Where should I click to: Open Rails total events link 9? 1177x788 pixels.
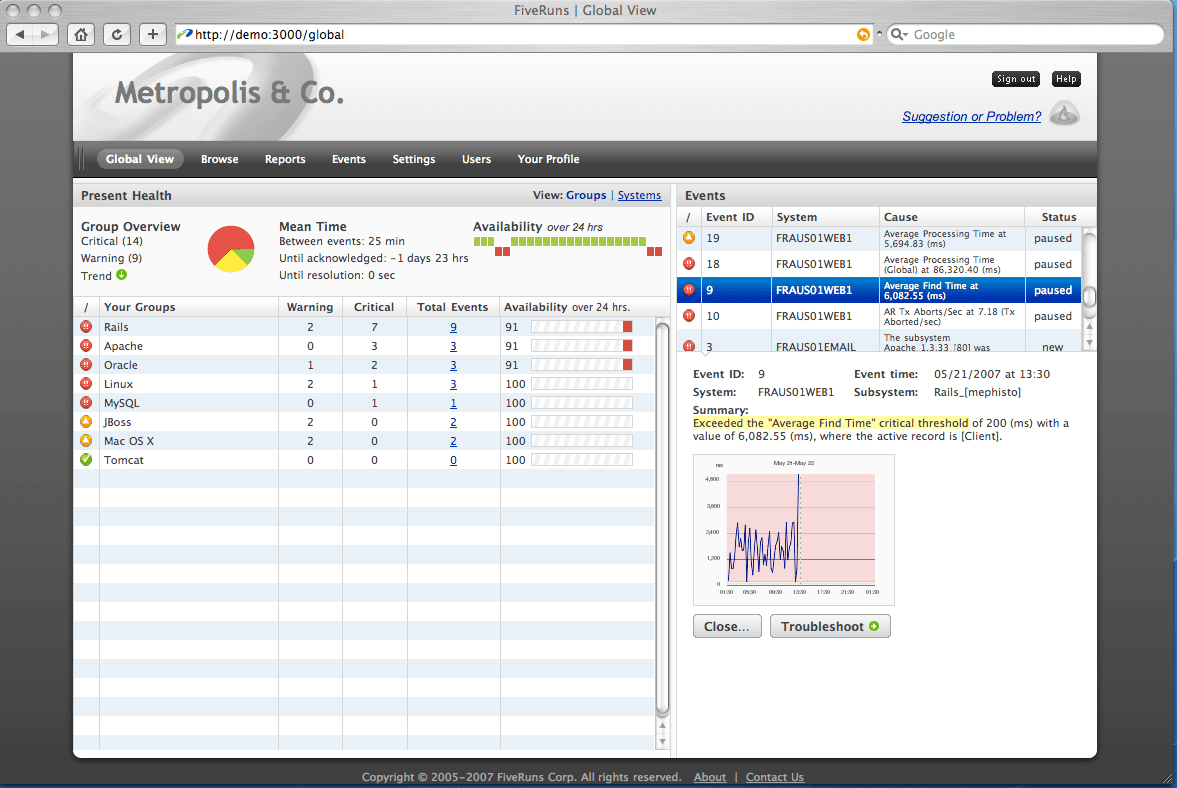click(x=453, y=327)
